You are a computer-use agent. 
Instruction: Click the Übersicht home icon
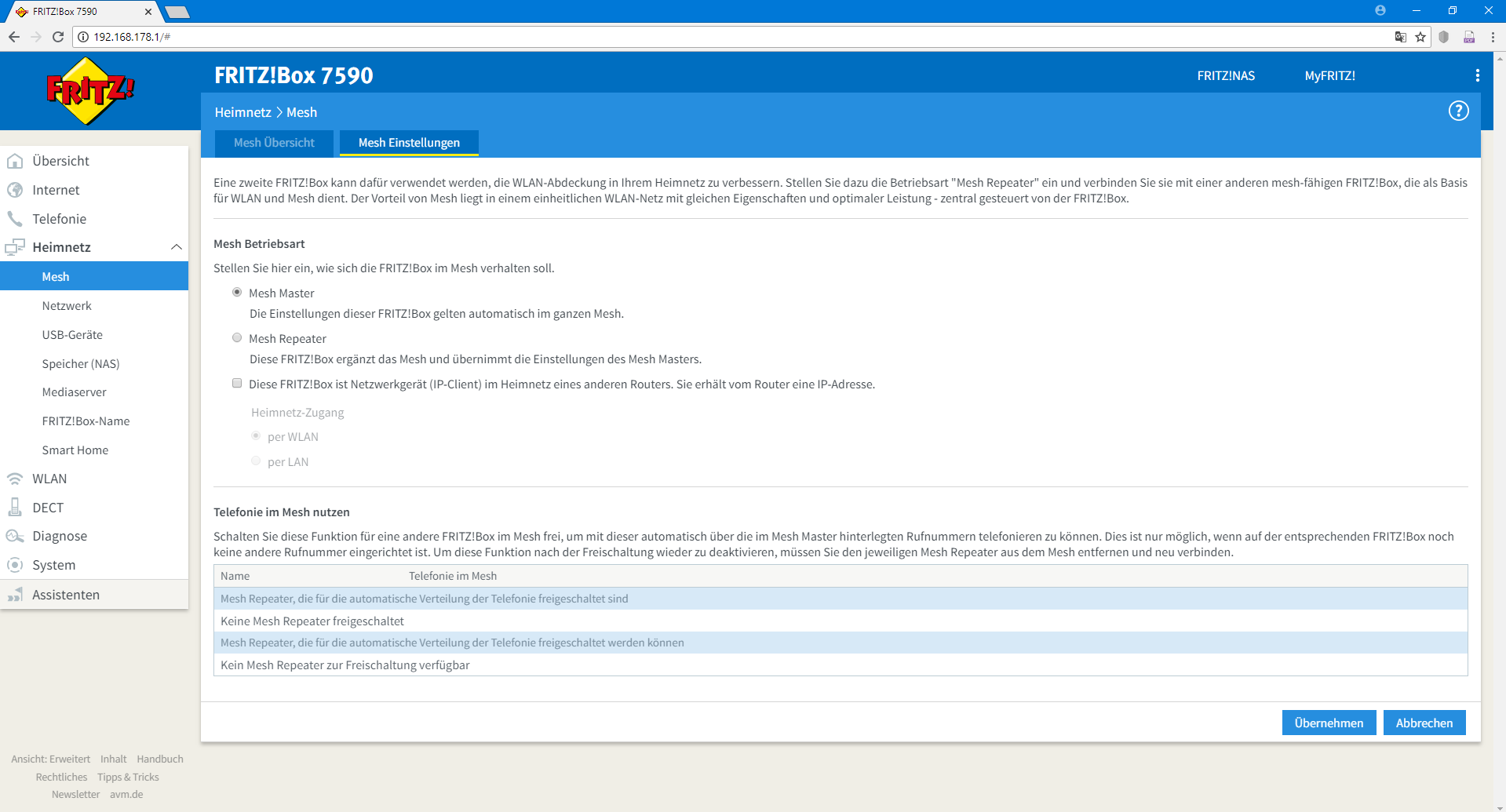(x=15, y=161)
